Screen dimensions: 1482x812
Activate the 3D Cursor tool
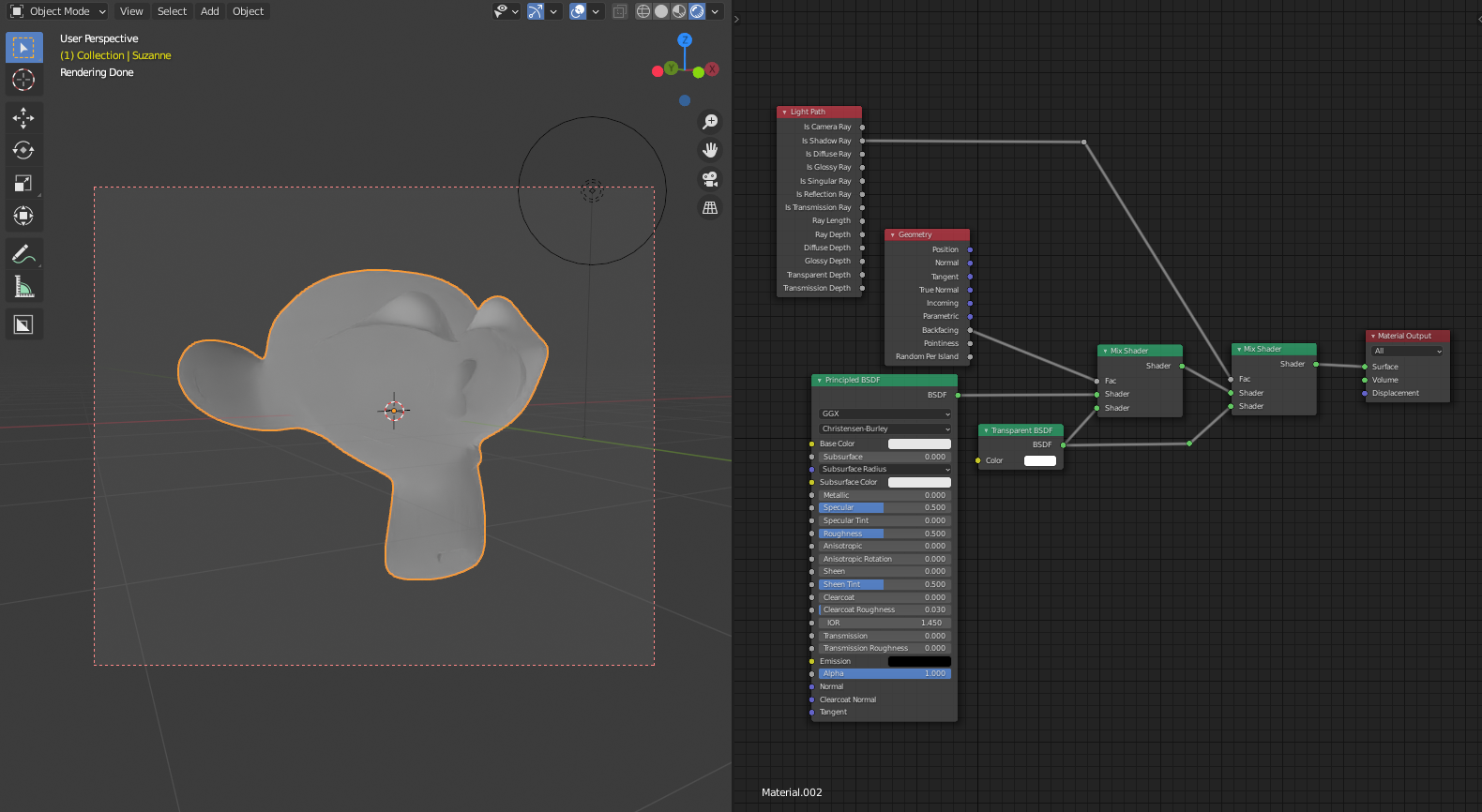(23, 80)
